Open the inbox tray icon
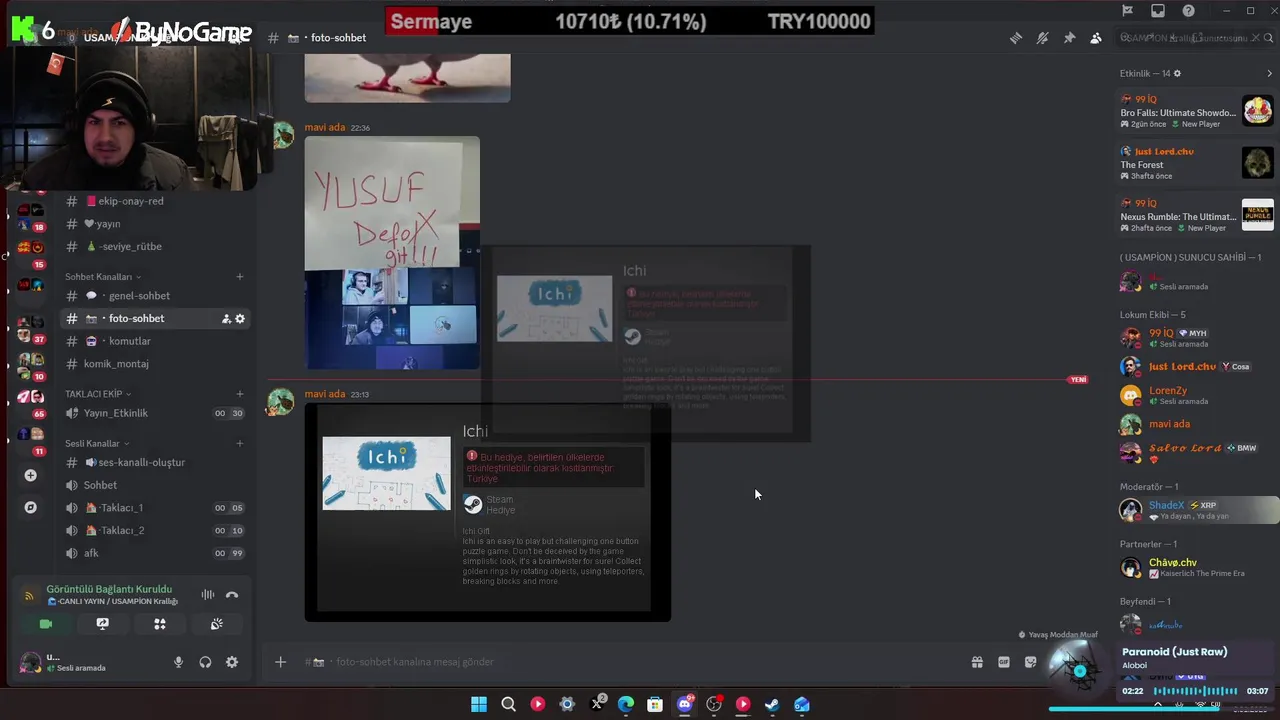 1158,11
